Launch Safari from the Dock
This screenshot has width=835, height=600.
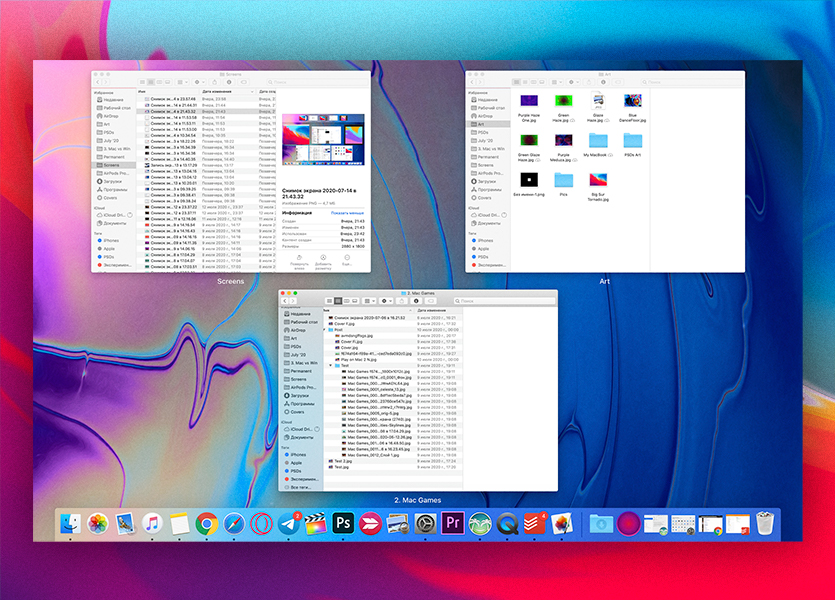tap(234, 523)
